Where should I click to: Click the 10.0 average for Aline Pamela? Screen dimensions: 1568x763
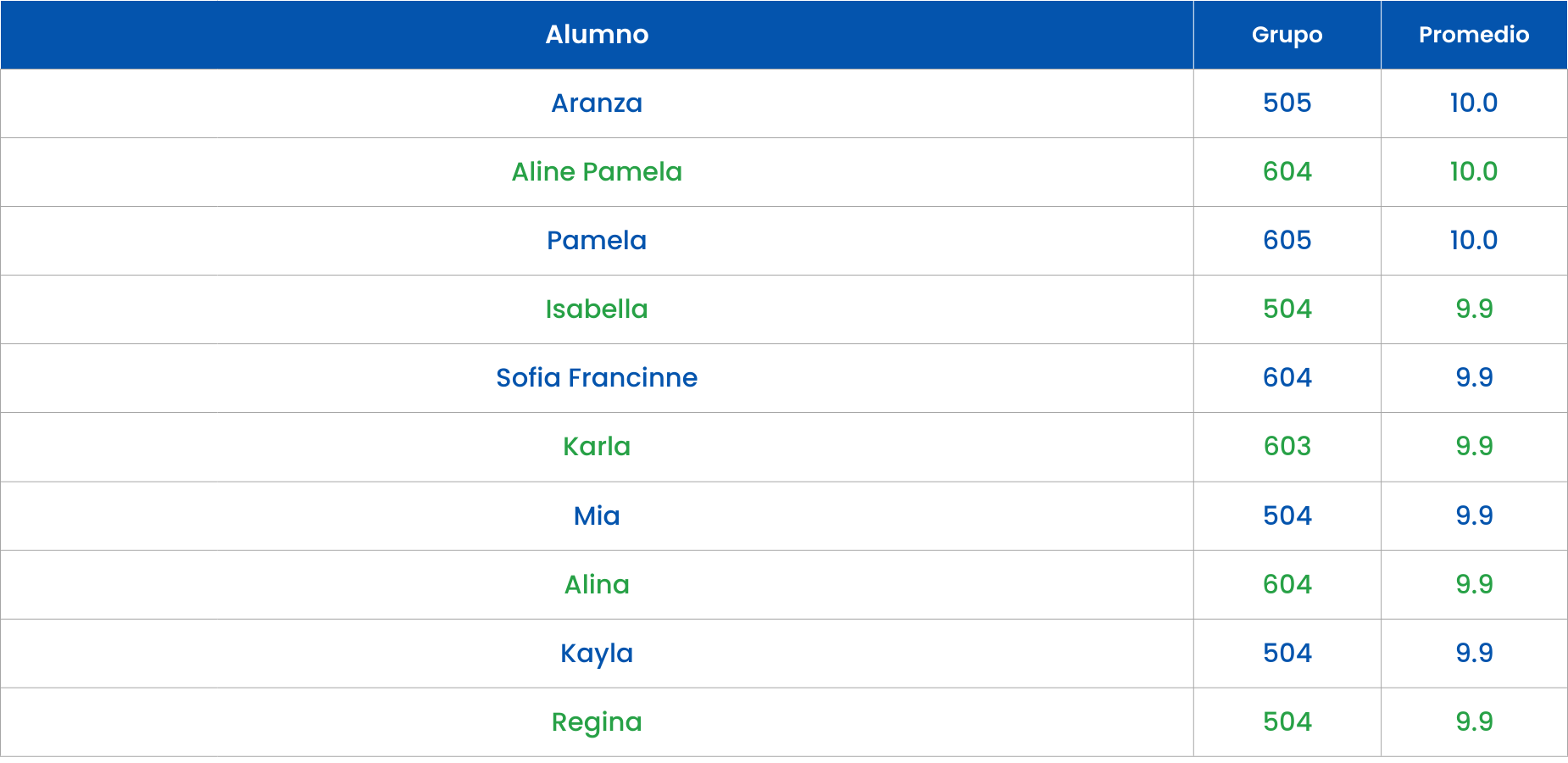(x=1474, y=172)
